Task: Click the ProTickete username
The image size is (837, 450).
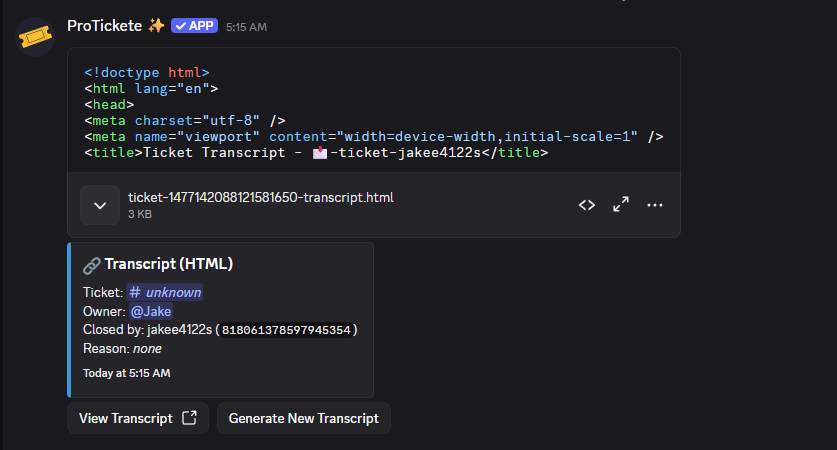Action: [105, 25]
